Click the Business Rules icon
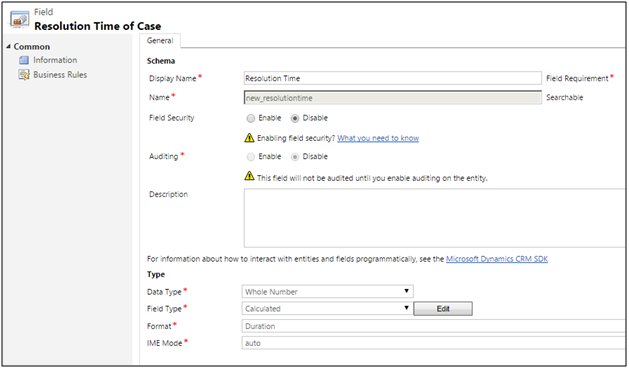The height and width of the screenshot is (368, 629). pos(24,75)
